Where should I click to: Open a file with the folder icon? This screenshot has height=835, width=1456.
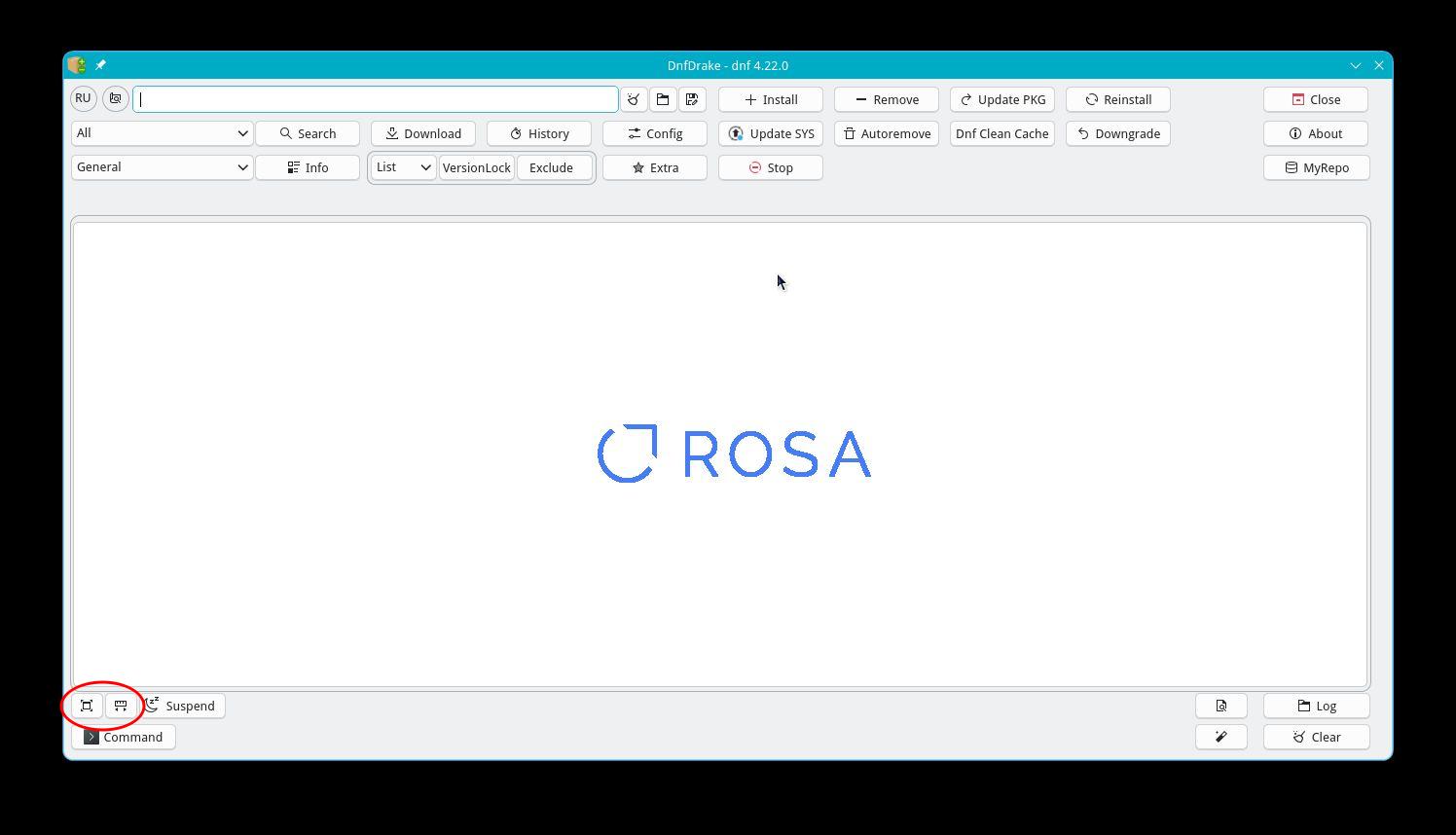coord(663,99)
